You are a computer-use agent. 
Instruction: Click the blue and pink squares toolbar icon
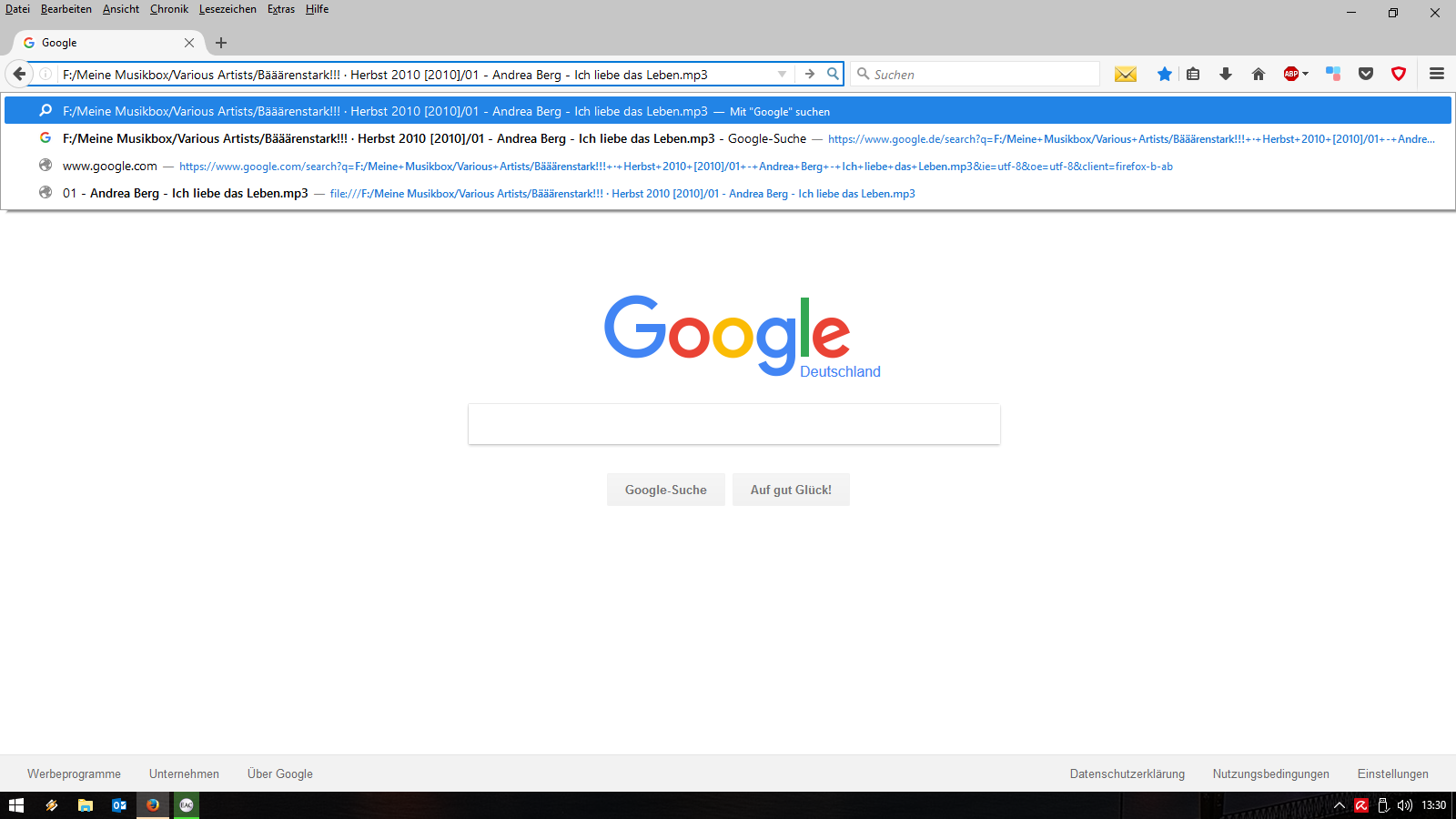point(1333,74)
